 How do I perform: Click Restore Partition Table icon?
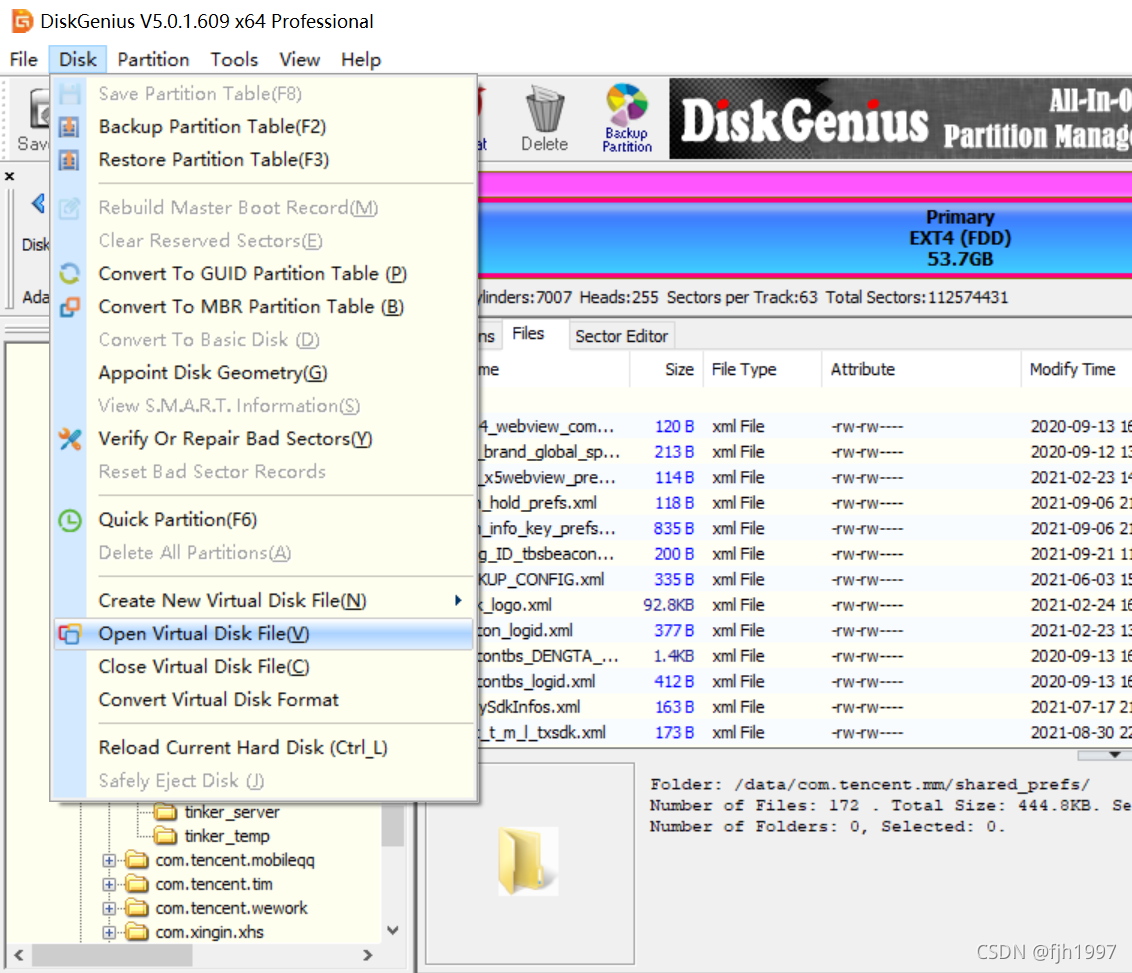click(69, 160)
